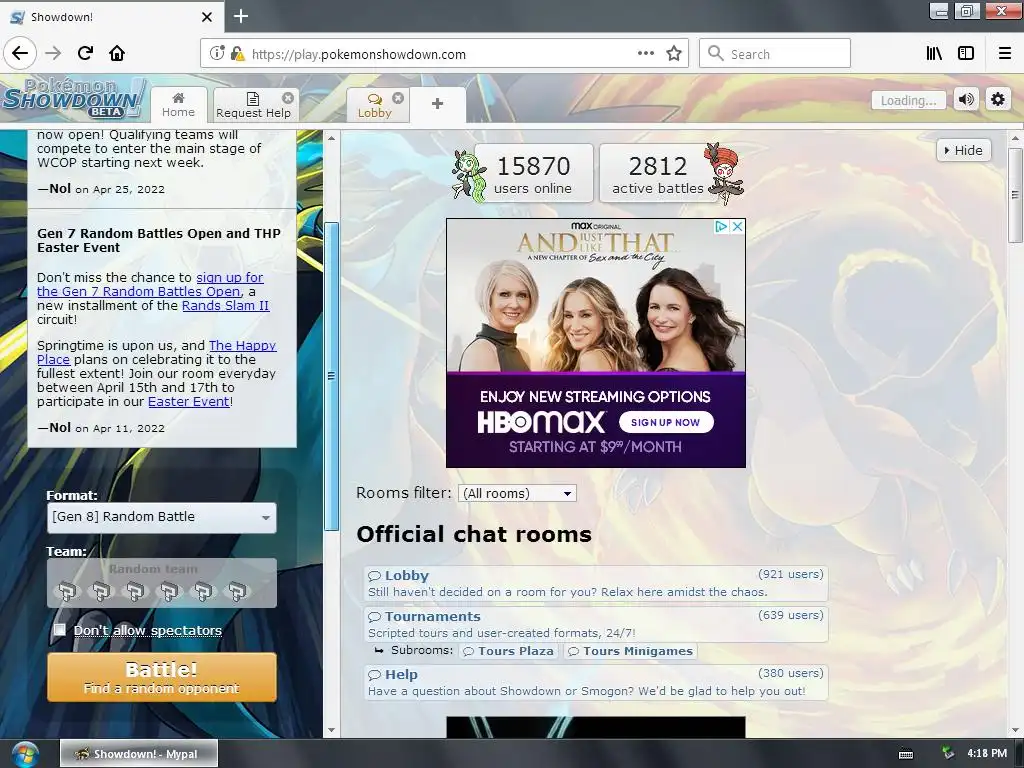Close the Lobby room tab
The height and width of the screenshot is (768, 1024).
tap(398, 97)
